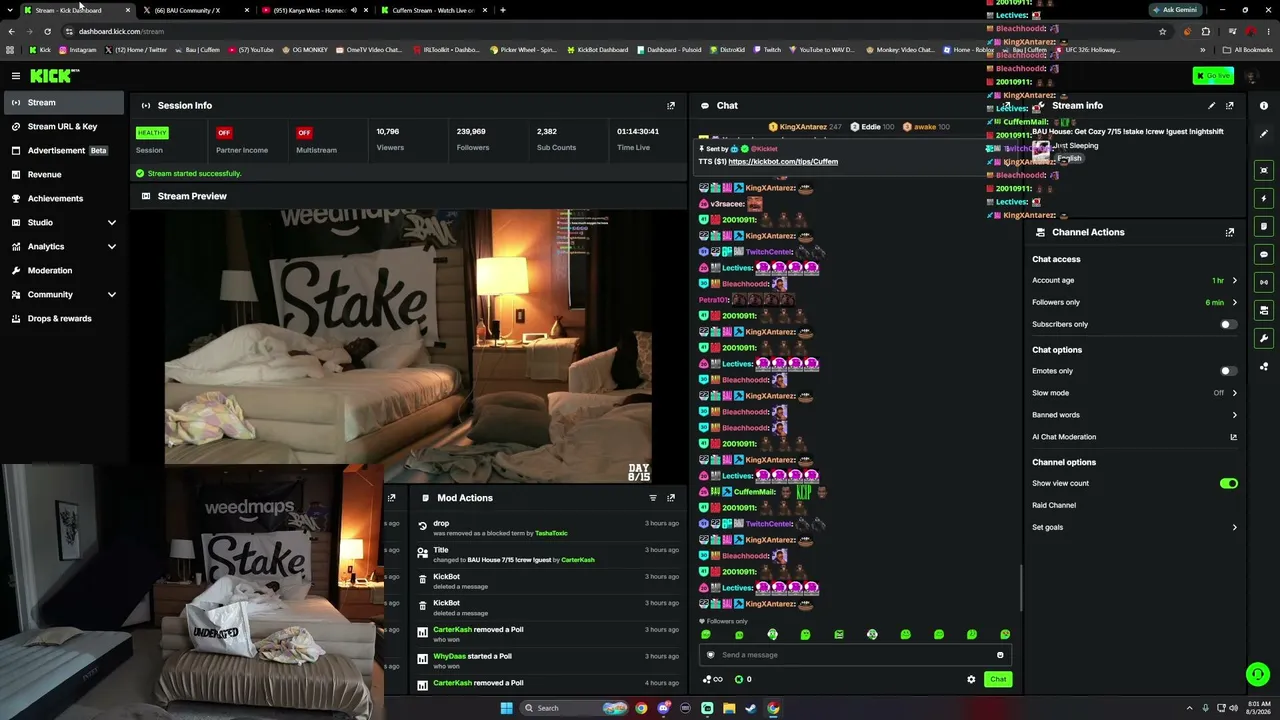Click Ask Gemini button in Chrome

1175,10
